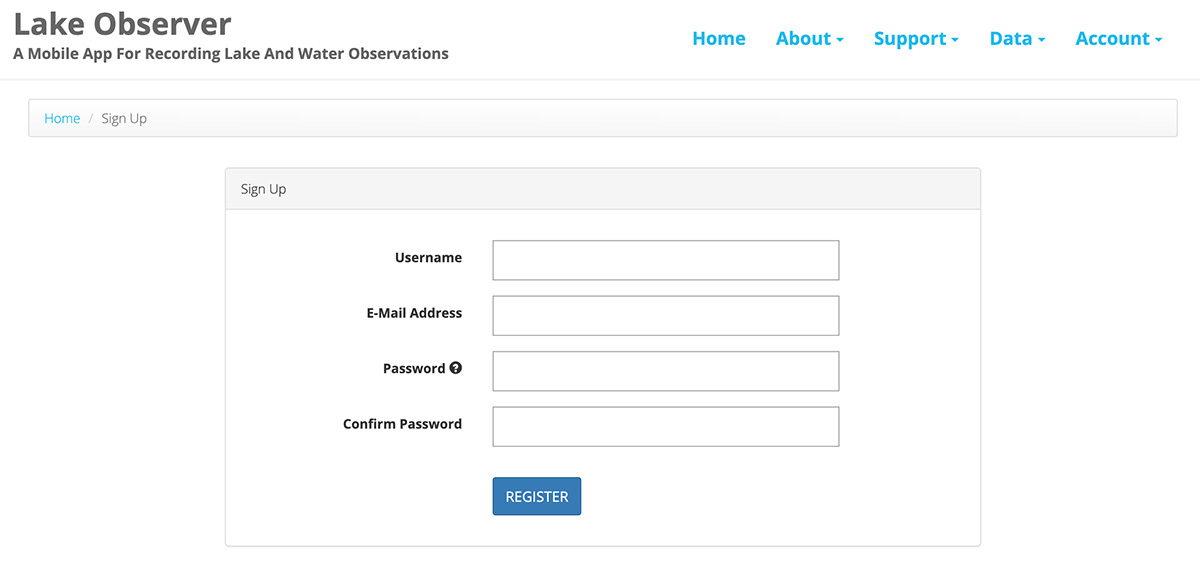The height and width of the screenshot is (584, 1200).
Task: Click into the E-Mail Address field
Action: [665, 315]
